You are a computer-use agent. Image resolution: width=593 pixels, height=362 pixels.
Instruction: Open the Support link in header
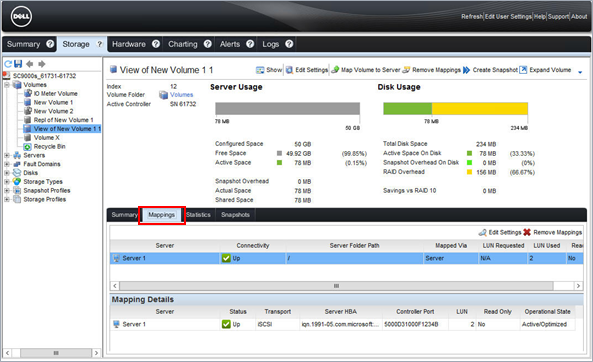[x=558, y=17]
